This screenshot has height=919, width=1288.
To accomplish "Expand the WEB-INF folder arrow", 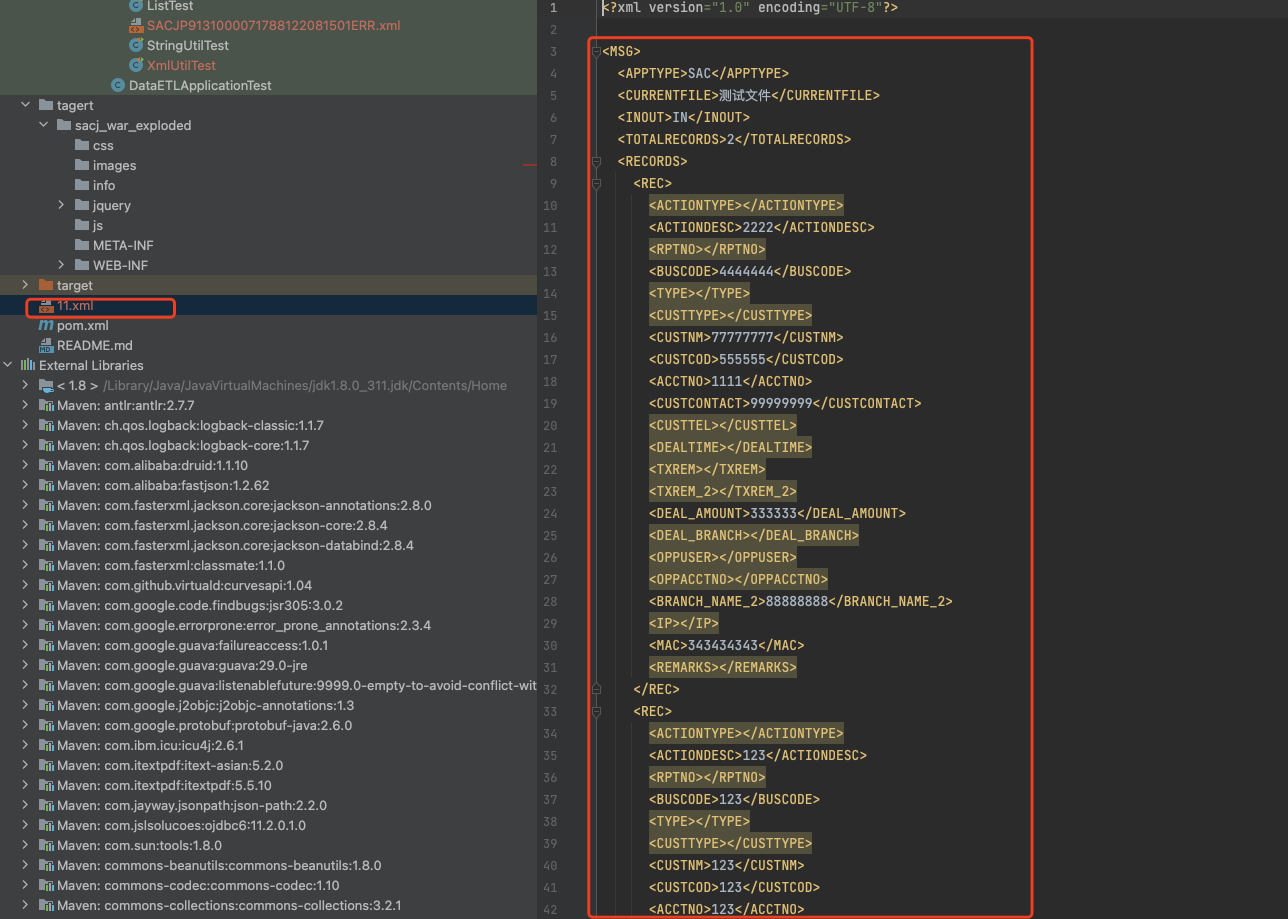I will 62,266.
